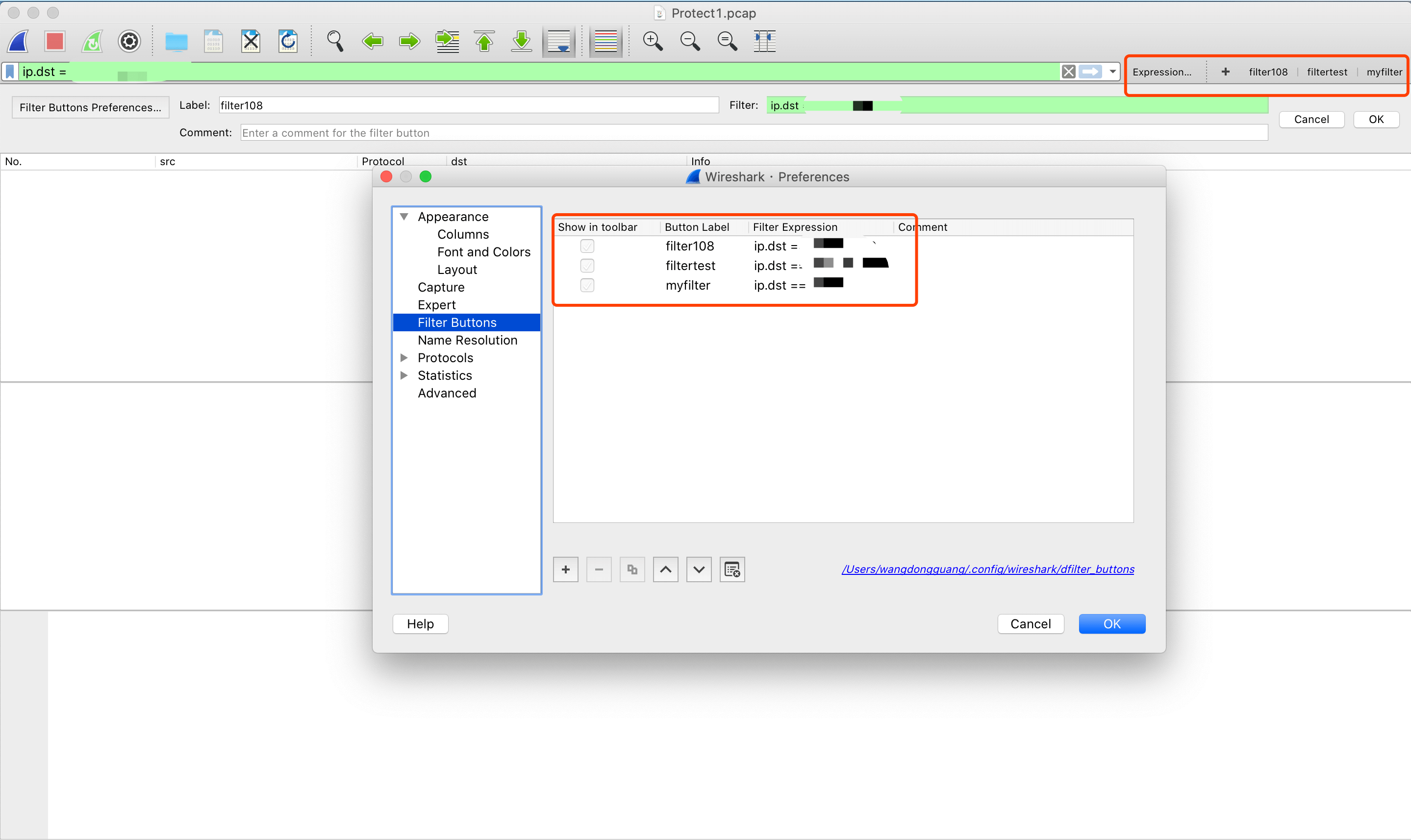Toggle packet colorization rules icon
The height and width of the screenshot is (840, 1411).
point(606,41)
